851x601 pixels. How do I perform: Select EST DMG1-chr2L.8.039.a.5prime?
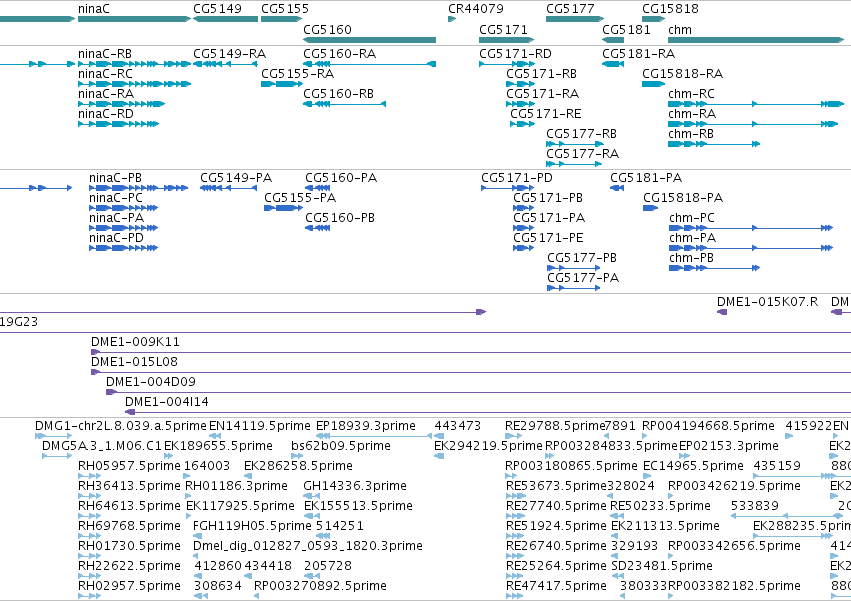53,436
